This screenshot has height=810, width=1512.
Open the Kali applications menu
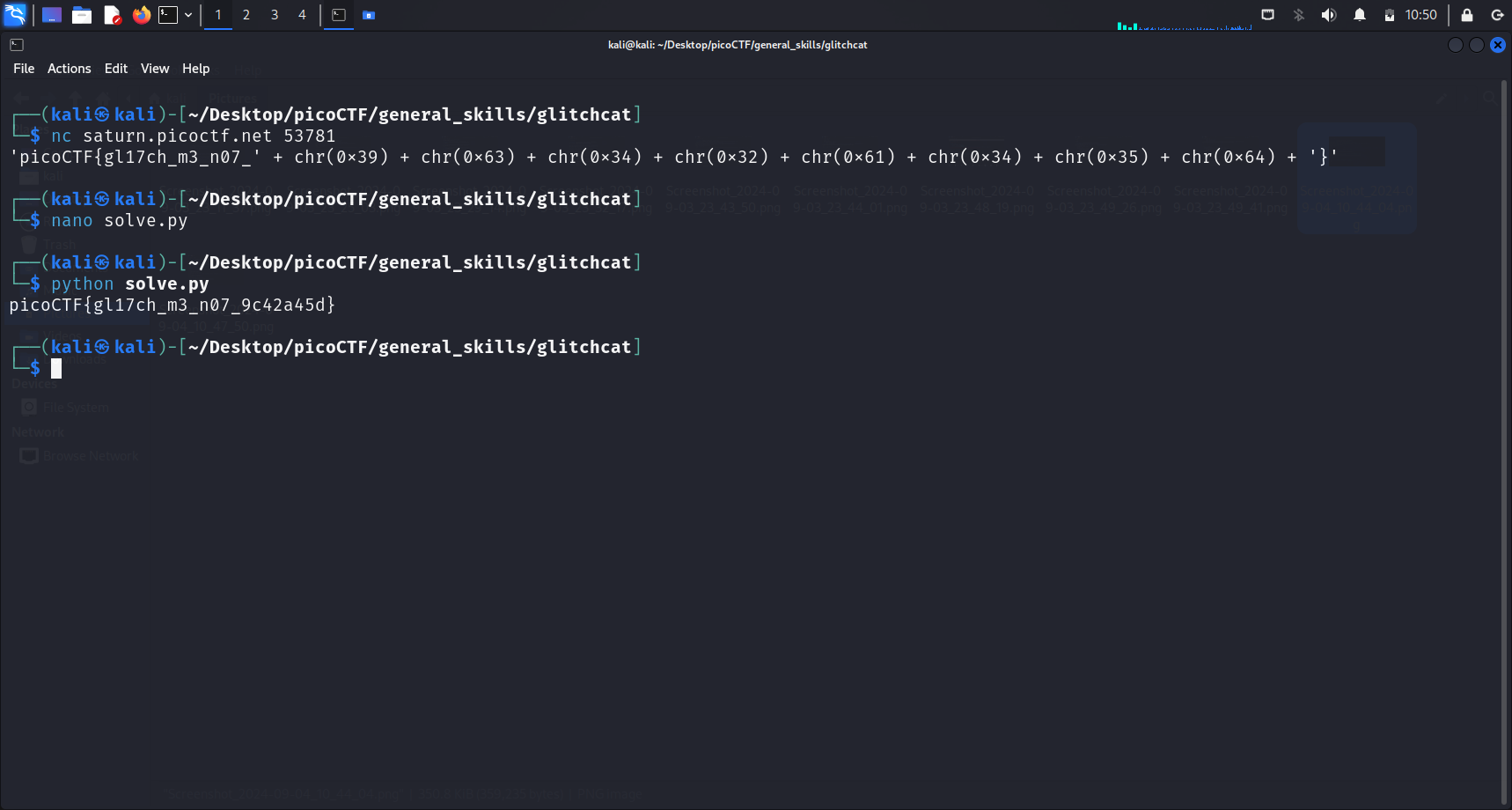pyautogui.click(x=15, y=15)
